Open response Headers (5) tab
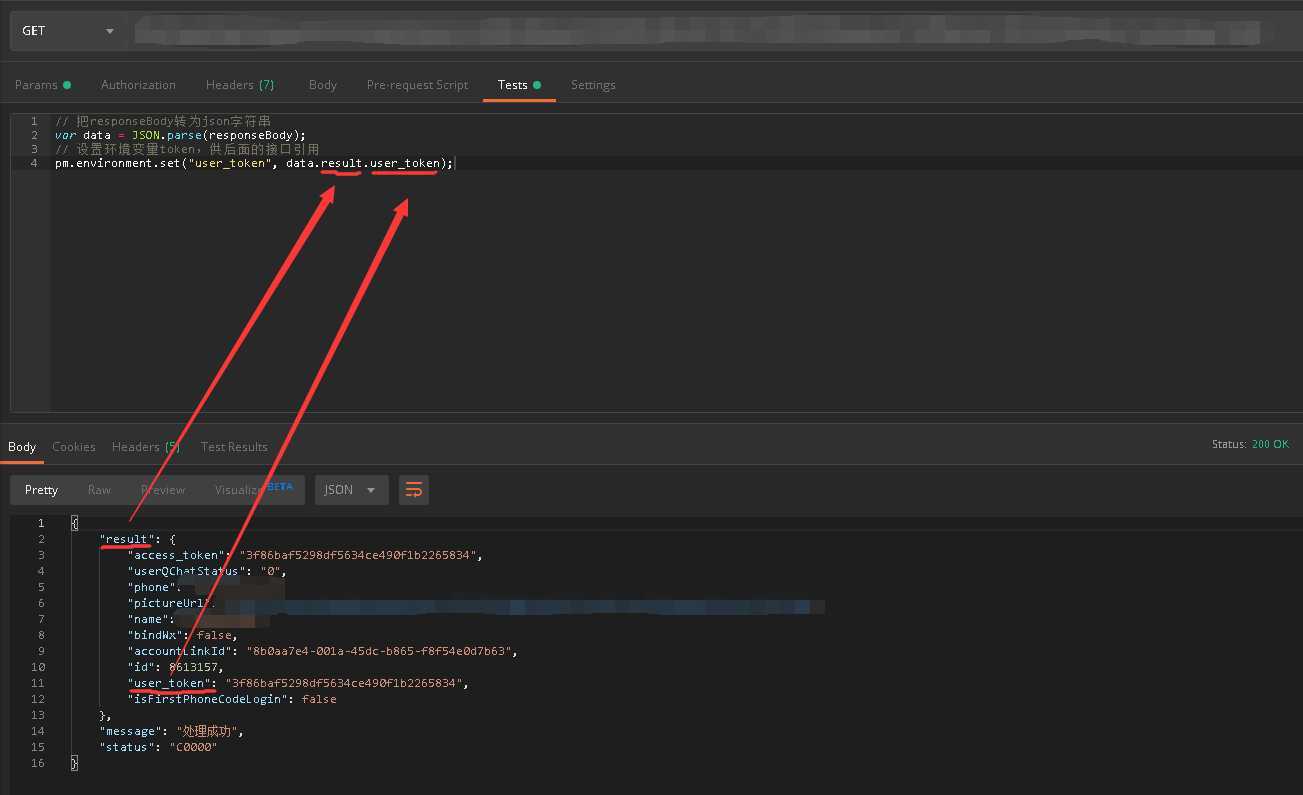 pos(146,447)
